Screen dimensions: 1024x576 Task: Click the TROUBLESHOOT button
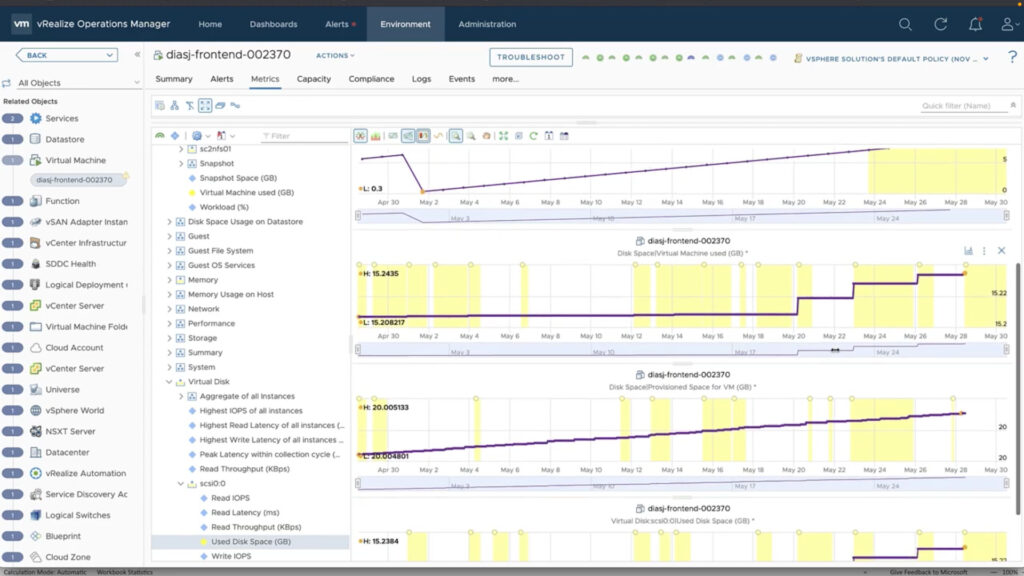[531, 57]
